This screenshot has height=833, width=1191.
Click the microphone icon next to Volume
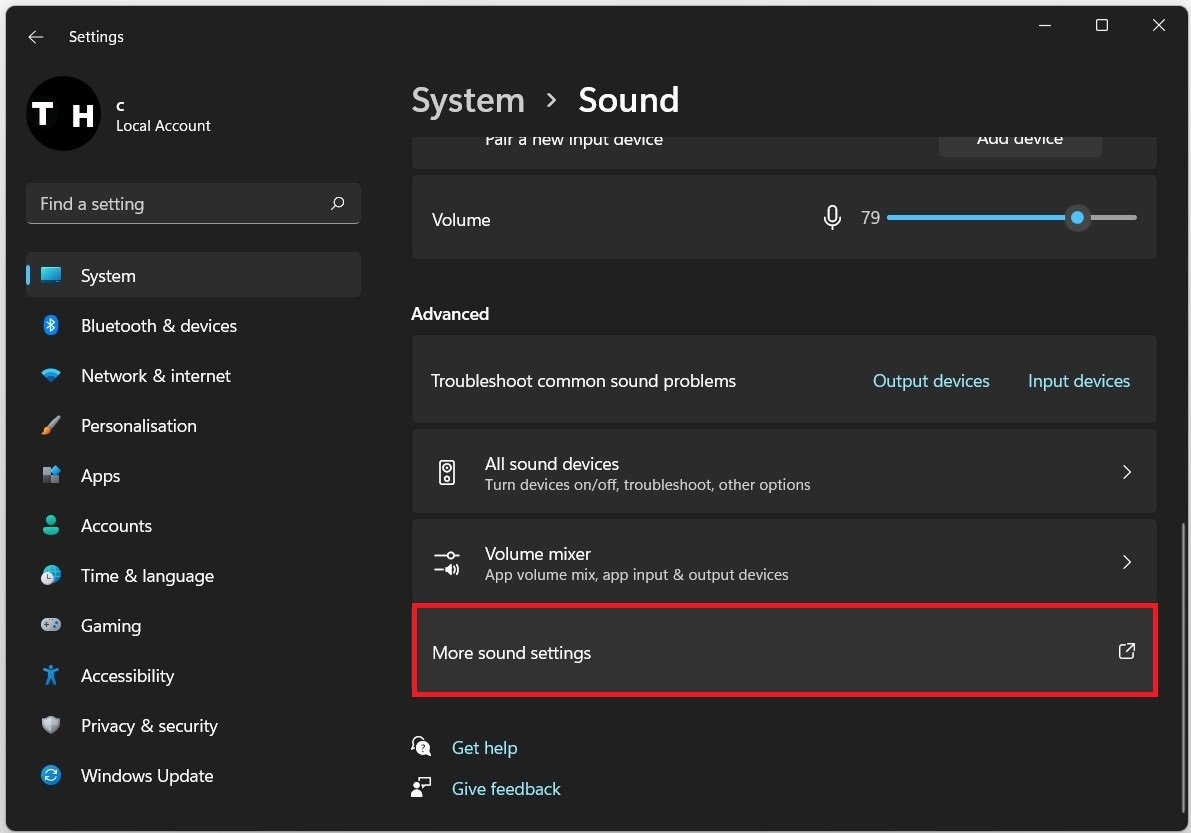tap(832, 218)
